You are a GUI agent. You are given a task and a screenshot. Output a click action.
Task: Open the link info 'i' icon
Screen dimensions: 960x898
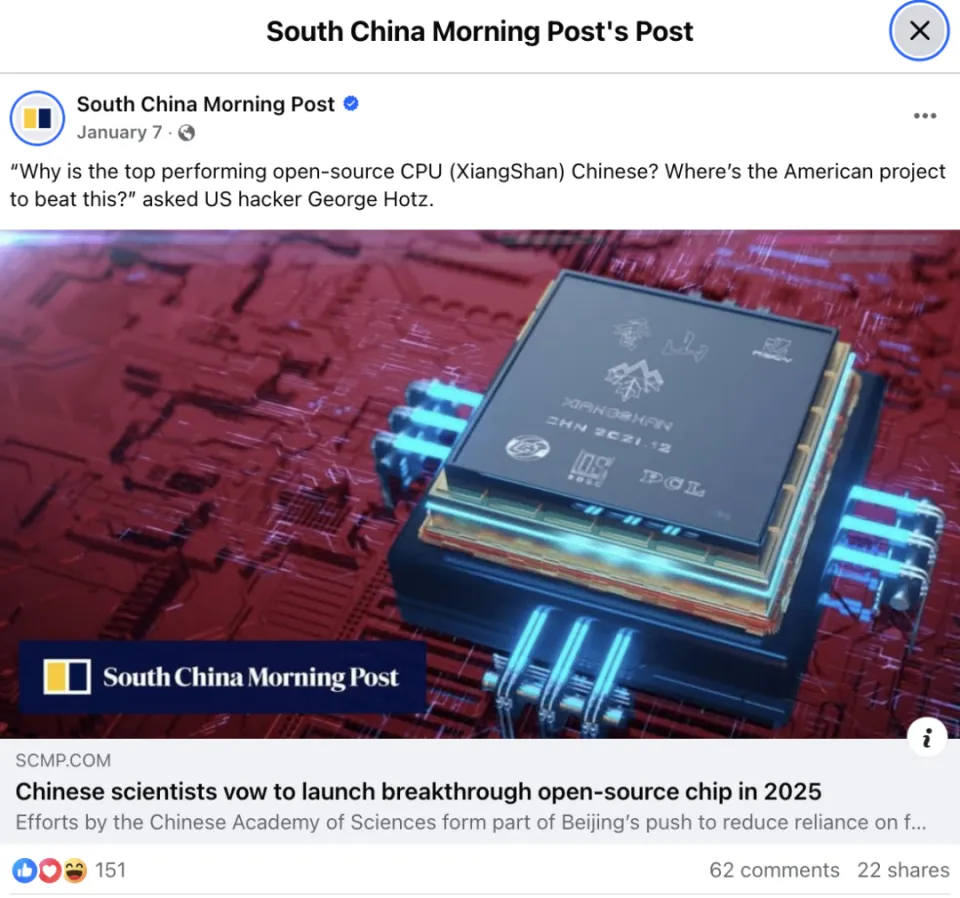pyautogui.click(x=927, y=737)
